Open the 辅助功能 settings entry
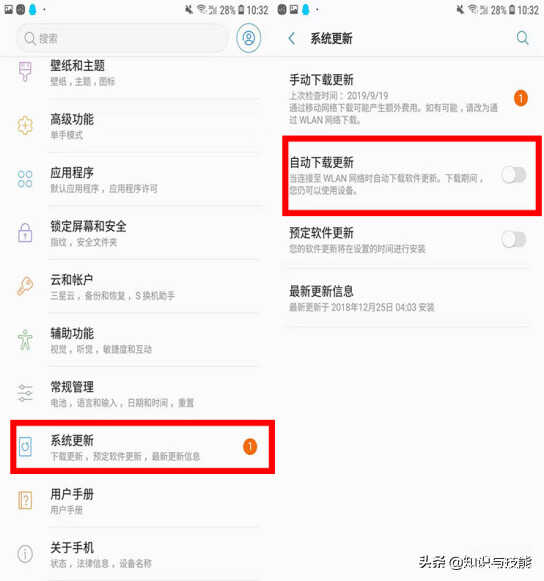544x581 pixels. (137, 340)
